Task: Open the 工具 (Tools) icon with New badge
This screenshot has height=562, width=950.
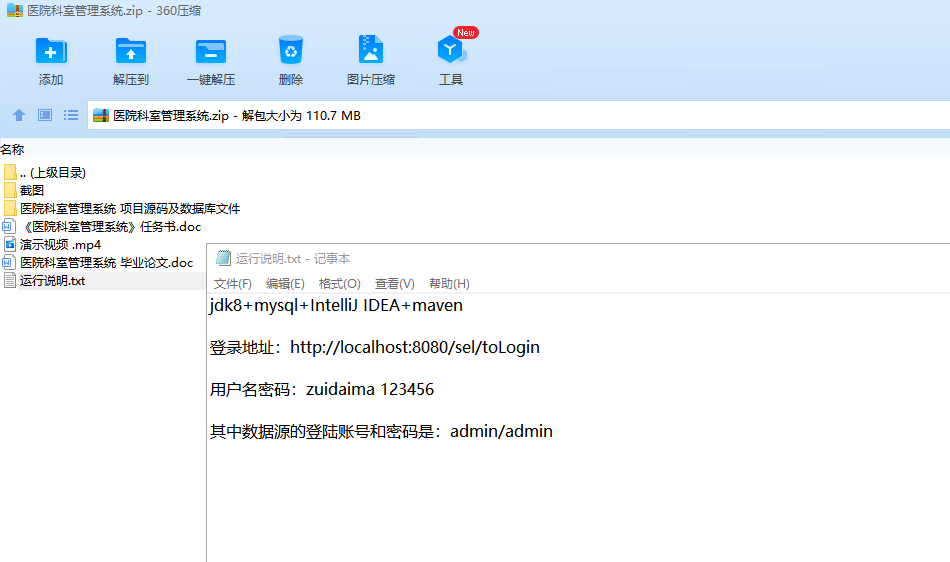Action: tap(451, 48)
